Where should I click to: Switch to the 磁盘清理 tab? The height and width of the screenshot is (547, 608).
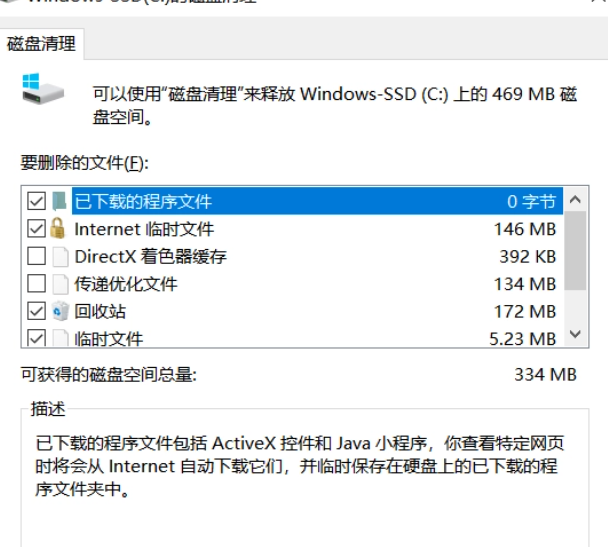point(43,44)
